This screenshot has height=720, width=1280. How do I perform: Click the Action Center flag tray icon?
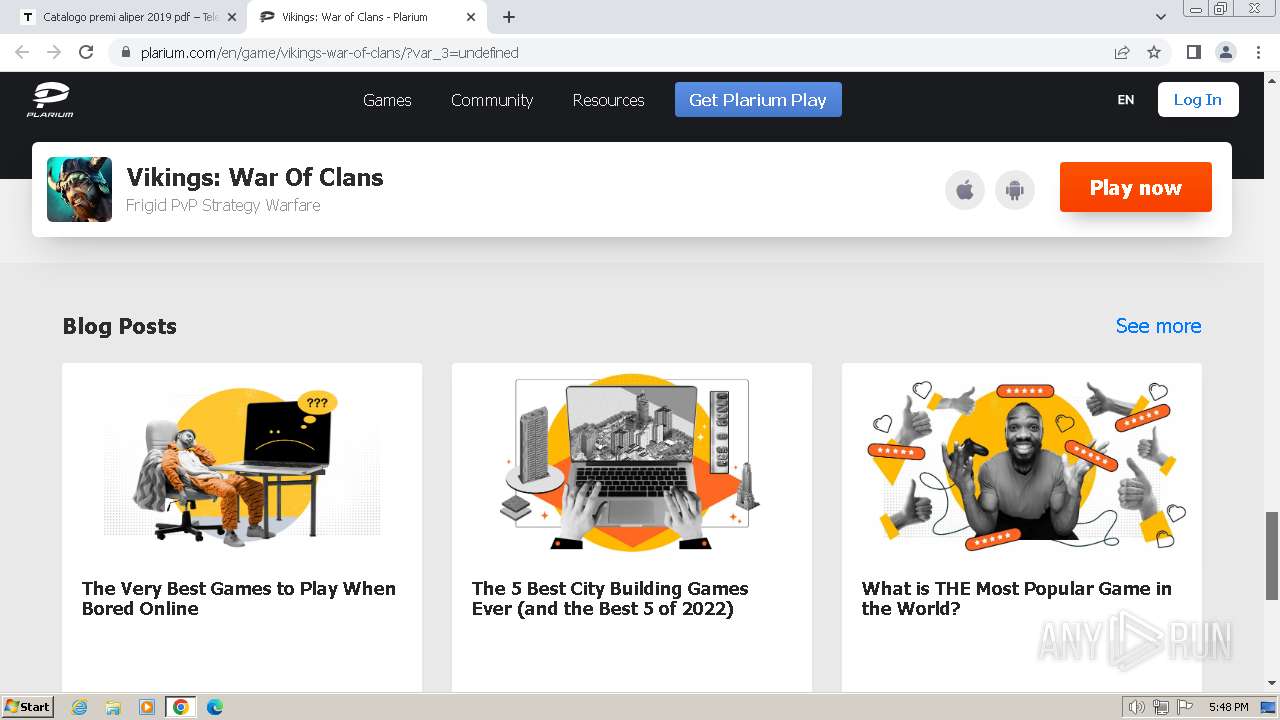[1184, 707]
